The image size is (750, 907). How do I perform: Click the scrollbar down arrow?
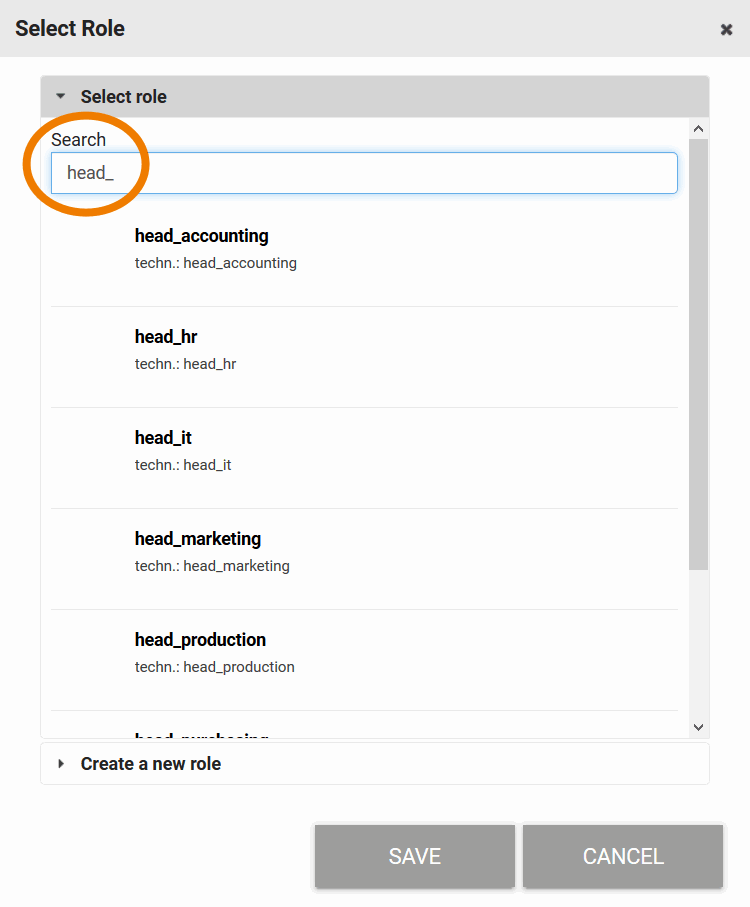point(699,727)
